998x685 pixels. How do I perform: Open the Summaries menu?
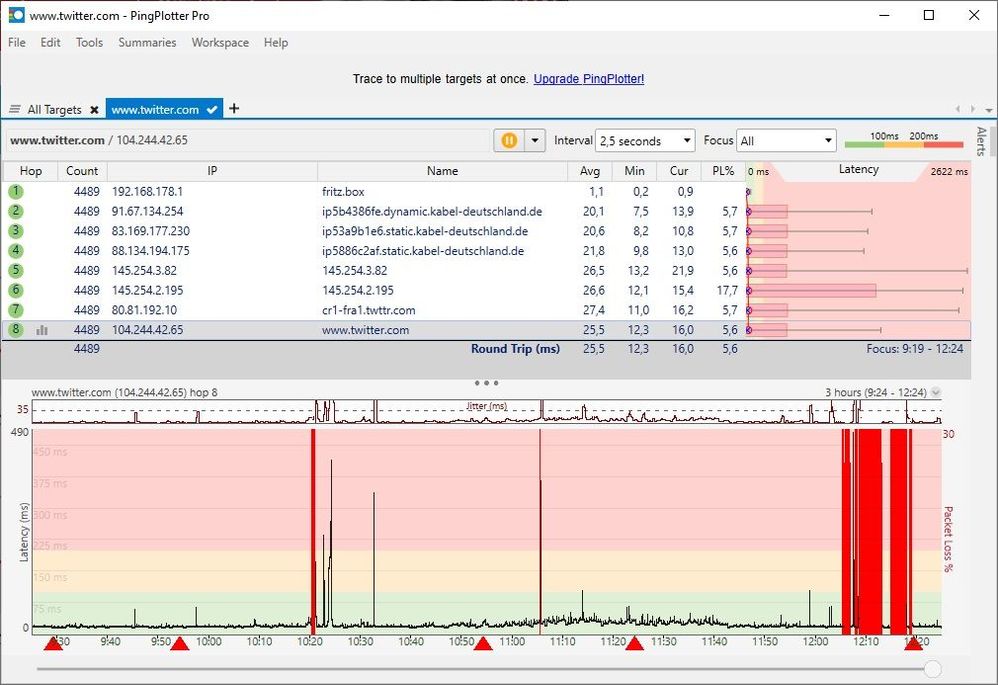click(x=147, y=42)
